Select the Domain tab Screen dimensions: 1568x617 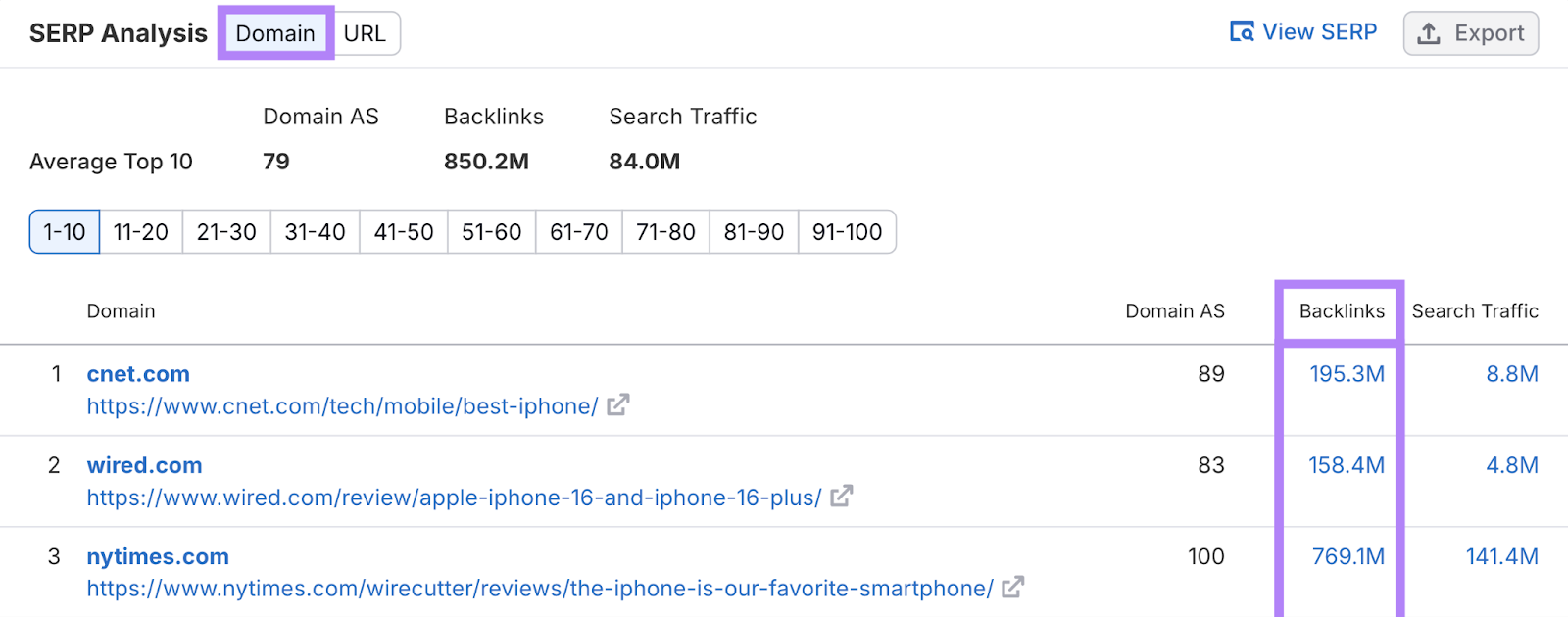[x=275, y=32]
